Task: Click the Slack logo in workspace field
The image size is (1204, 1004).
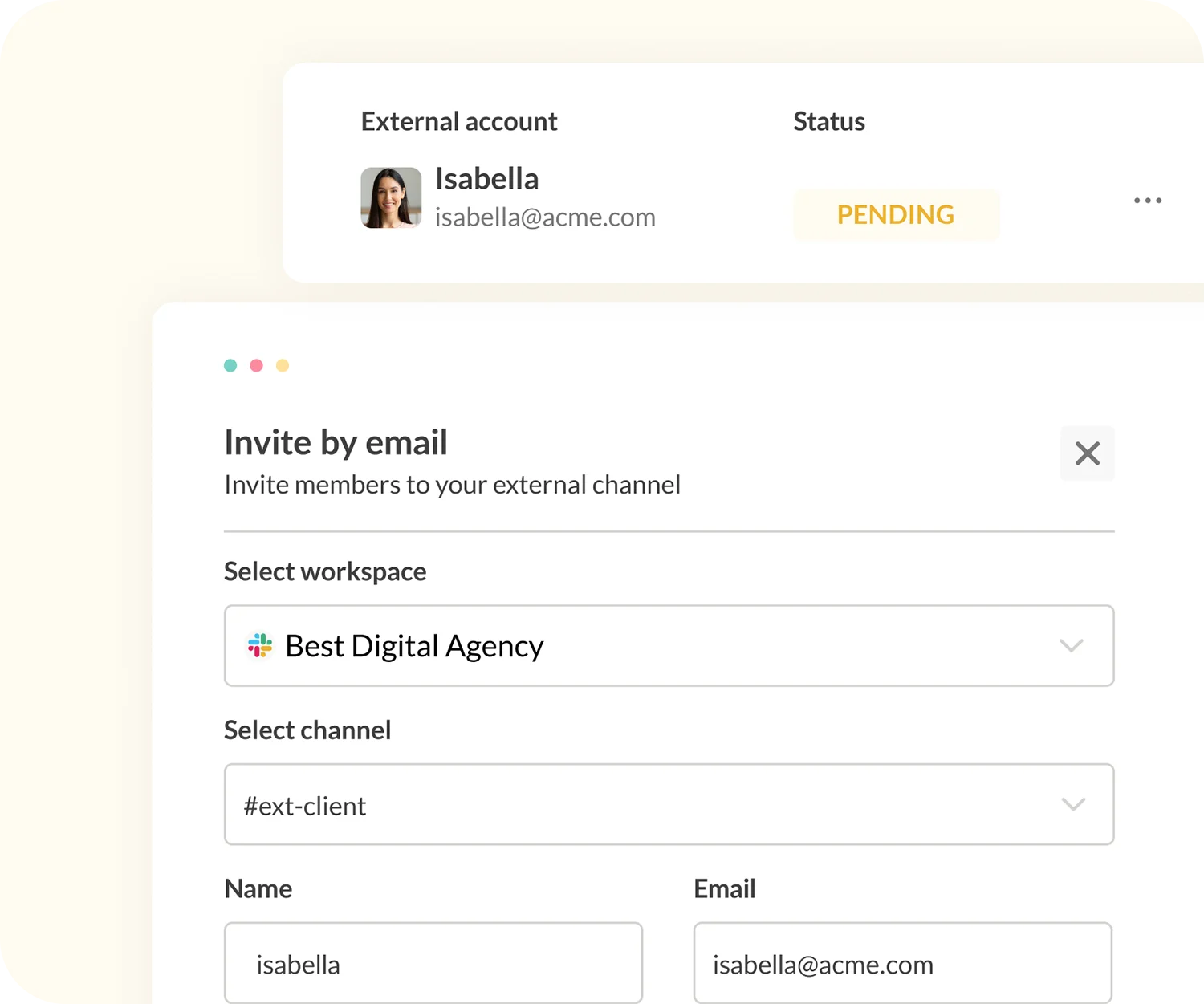Action: tap(260, 645)
